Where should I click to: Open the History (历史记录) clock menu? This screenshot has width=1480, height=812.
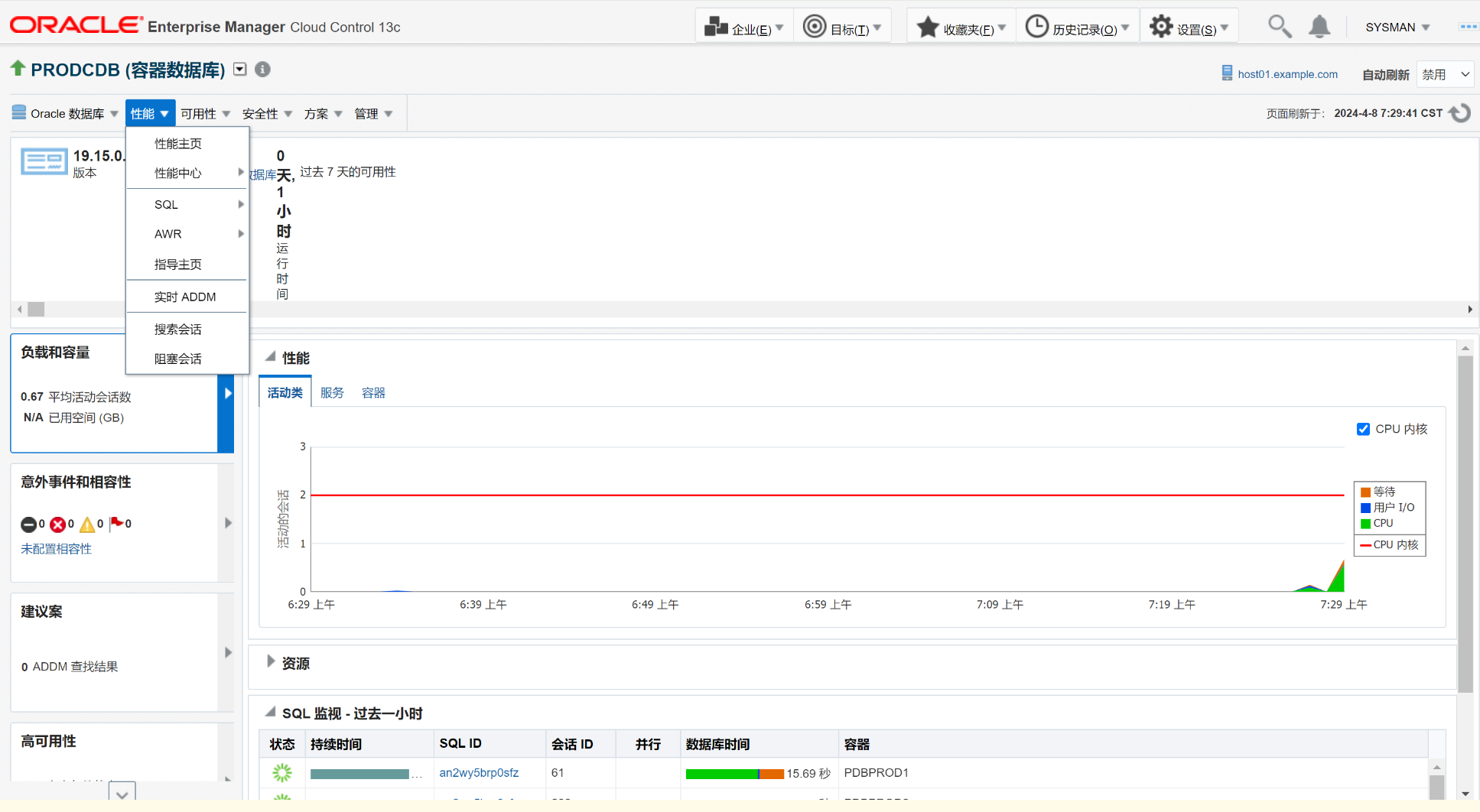pyautogui.click(x=1036, y=27)
